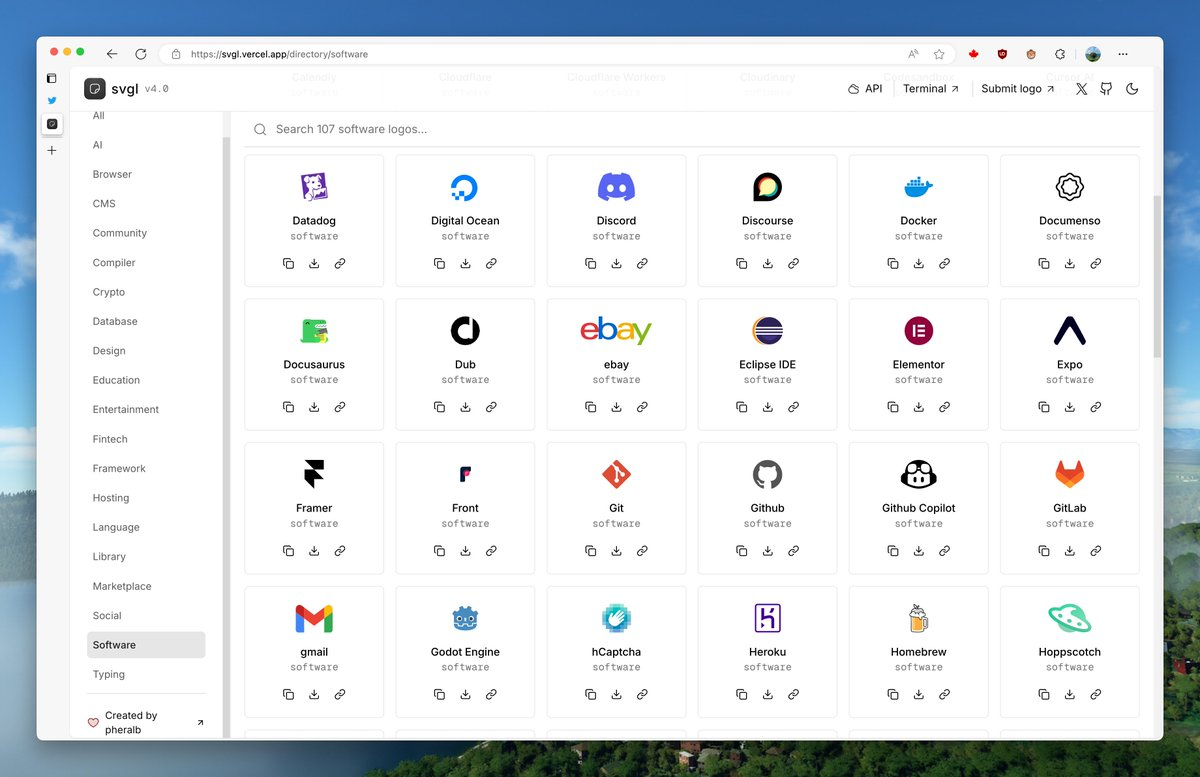Download the Heroku logo
Screen dimensions: 1200x777
pyautogui.click(x=768, y=694)
